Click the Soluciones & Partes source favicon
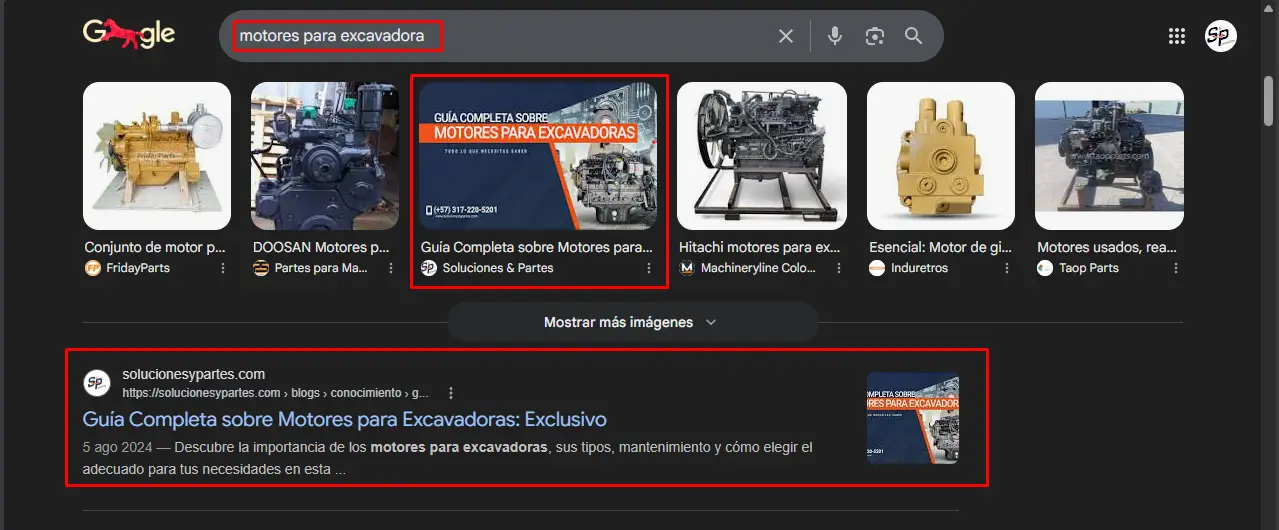 pyautogui.click(x=429, y=268)
